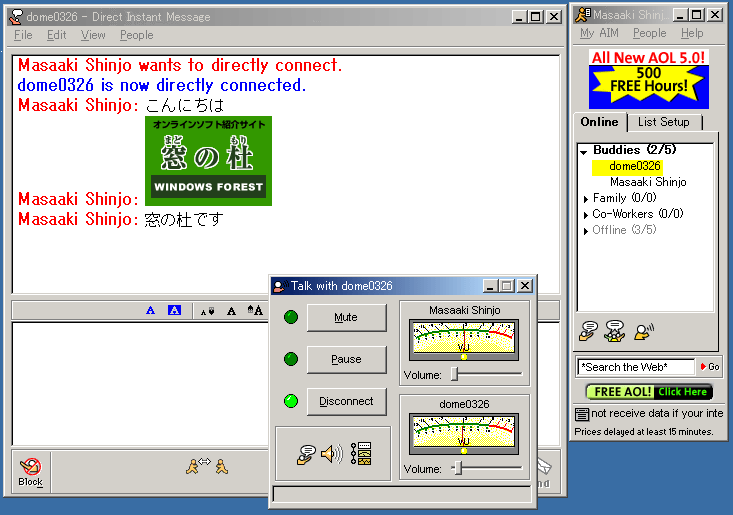This screenshot has width=733, height=515.
Task: Click the Windows Forest image in chat
Action: [x=208, y=161]
